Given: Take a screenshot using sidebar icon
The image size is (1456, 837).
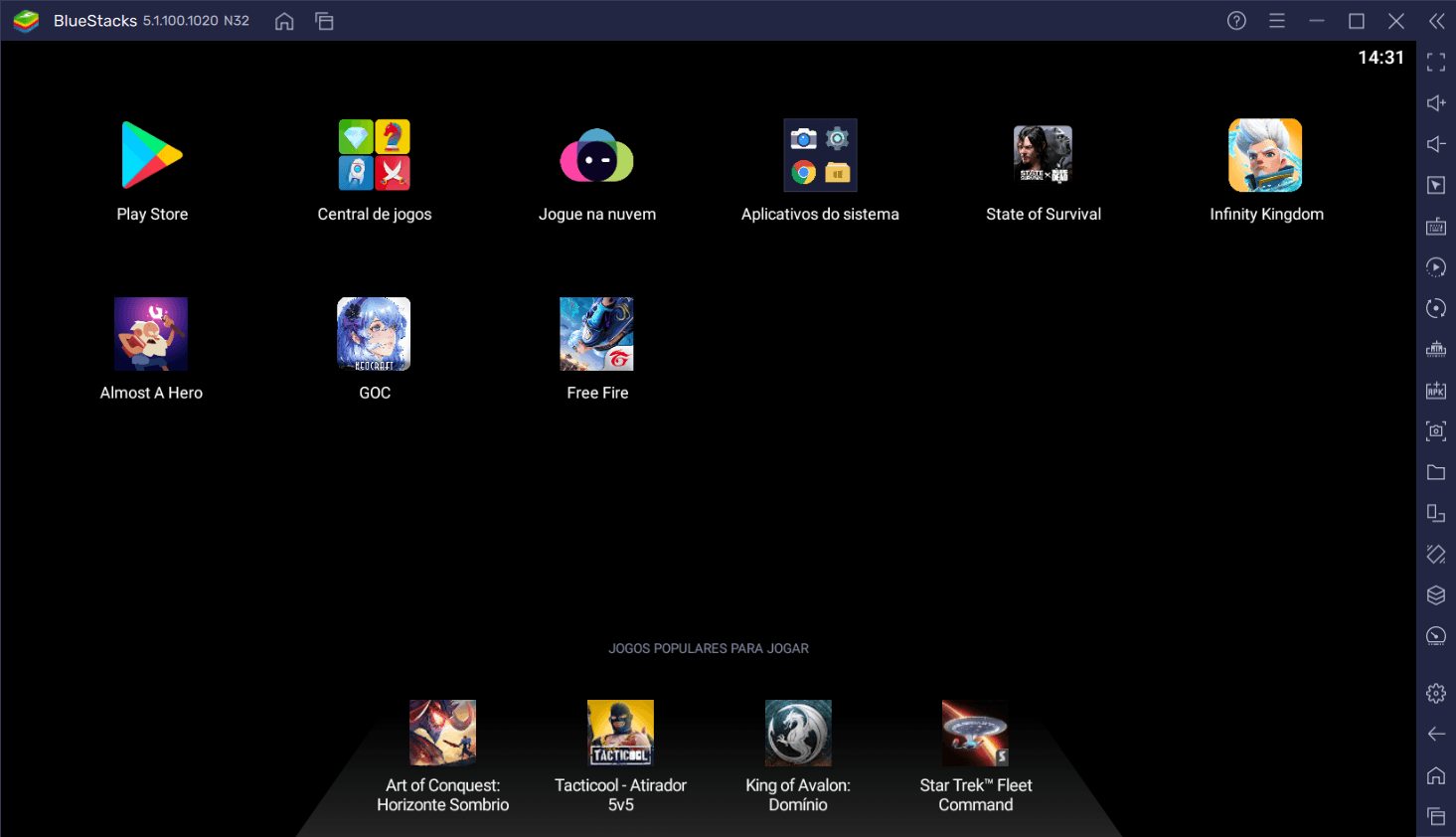Looking at the screenshot, I should [x=1436, y=431].
